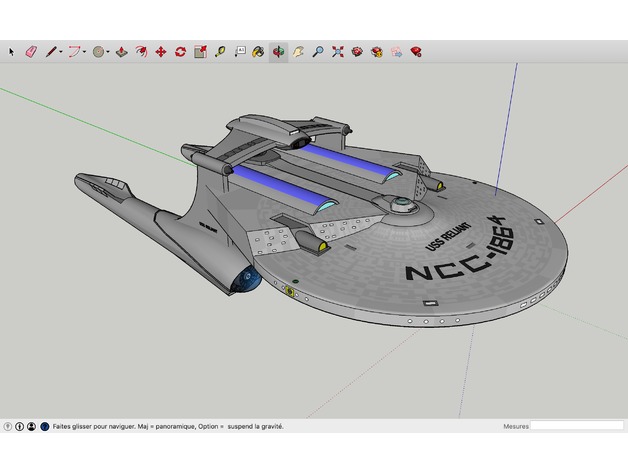This screenshot has height=472, width=628.
Task: Select the Paint Bucket tool
Action: point(258,51)
